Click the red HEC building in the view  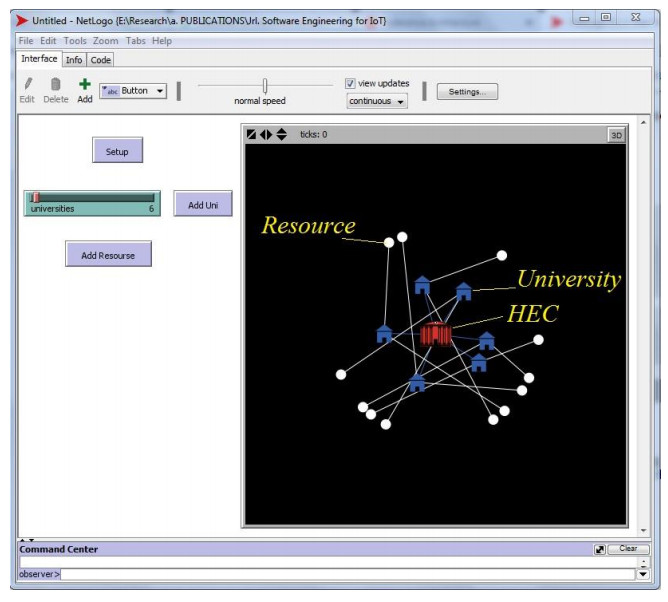pos(436,333)
